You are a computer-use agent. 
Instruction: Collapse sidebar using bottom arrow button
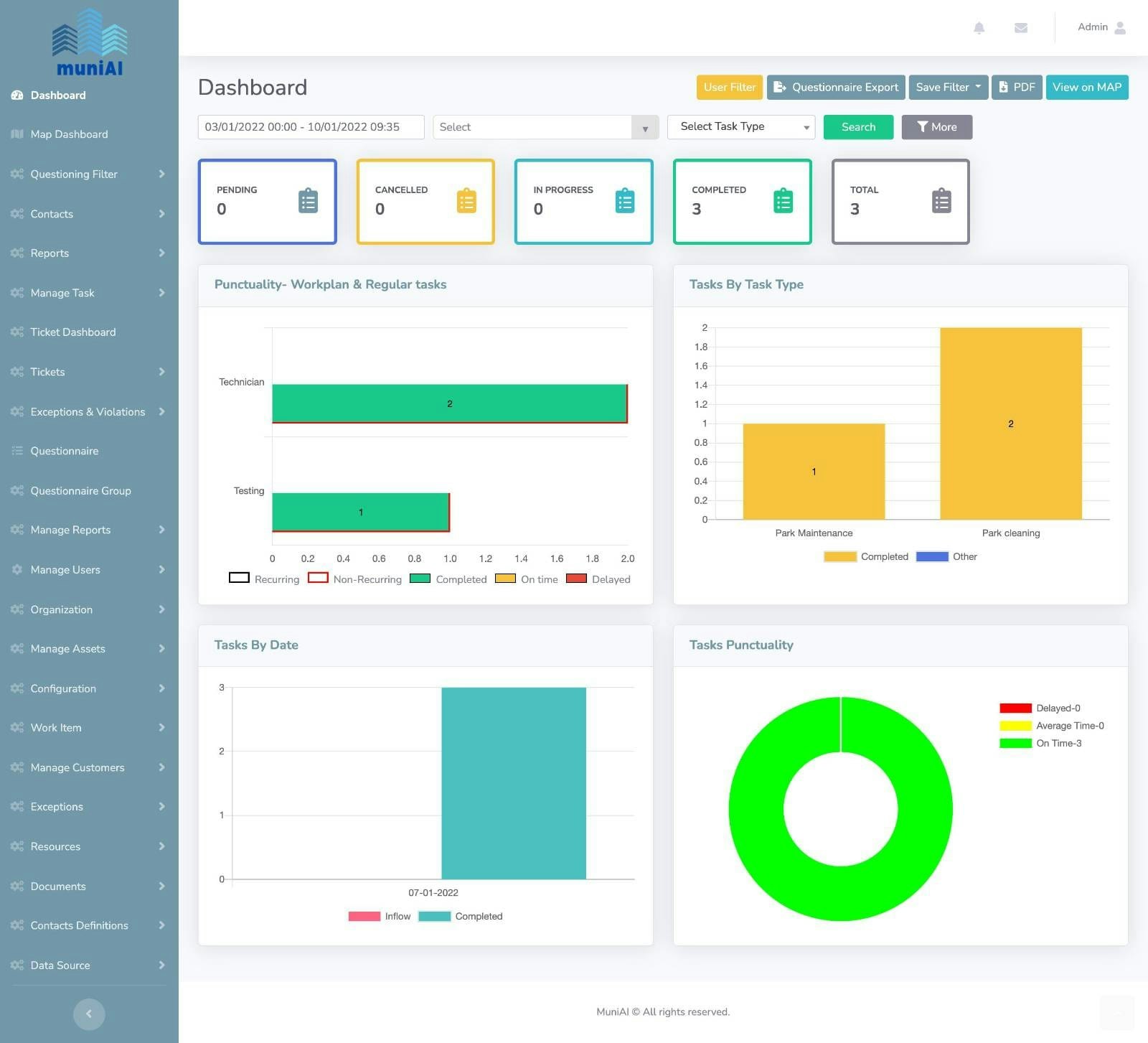pyautogui.click(x=89, y=1014)
